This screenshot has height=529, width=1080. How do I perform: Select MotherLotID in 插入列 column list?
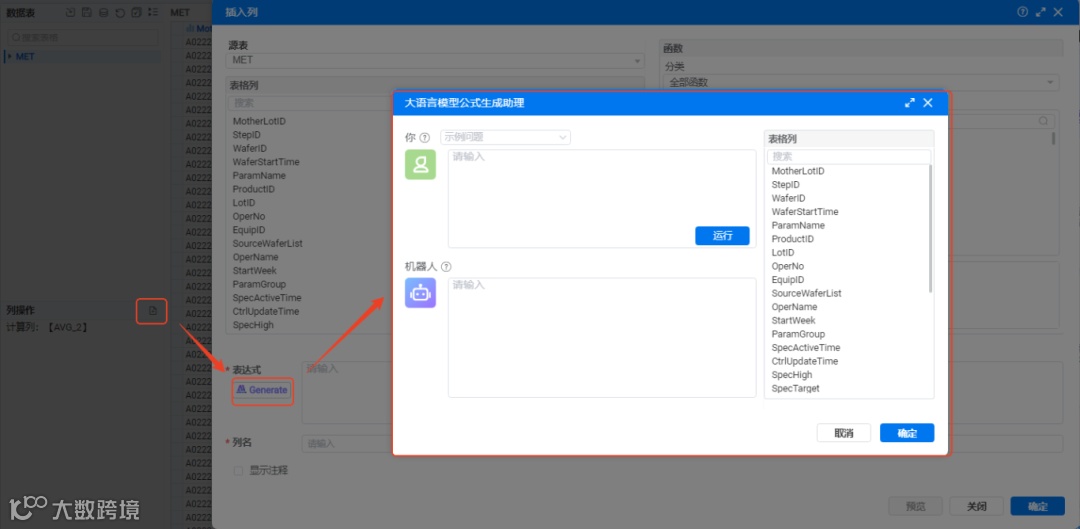click(x=259, y=121)
